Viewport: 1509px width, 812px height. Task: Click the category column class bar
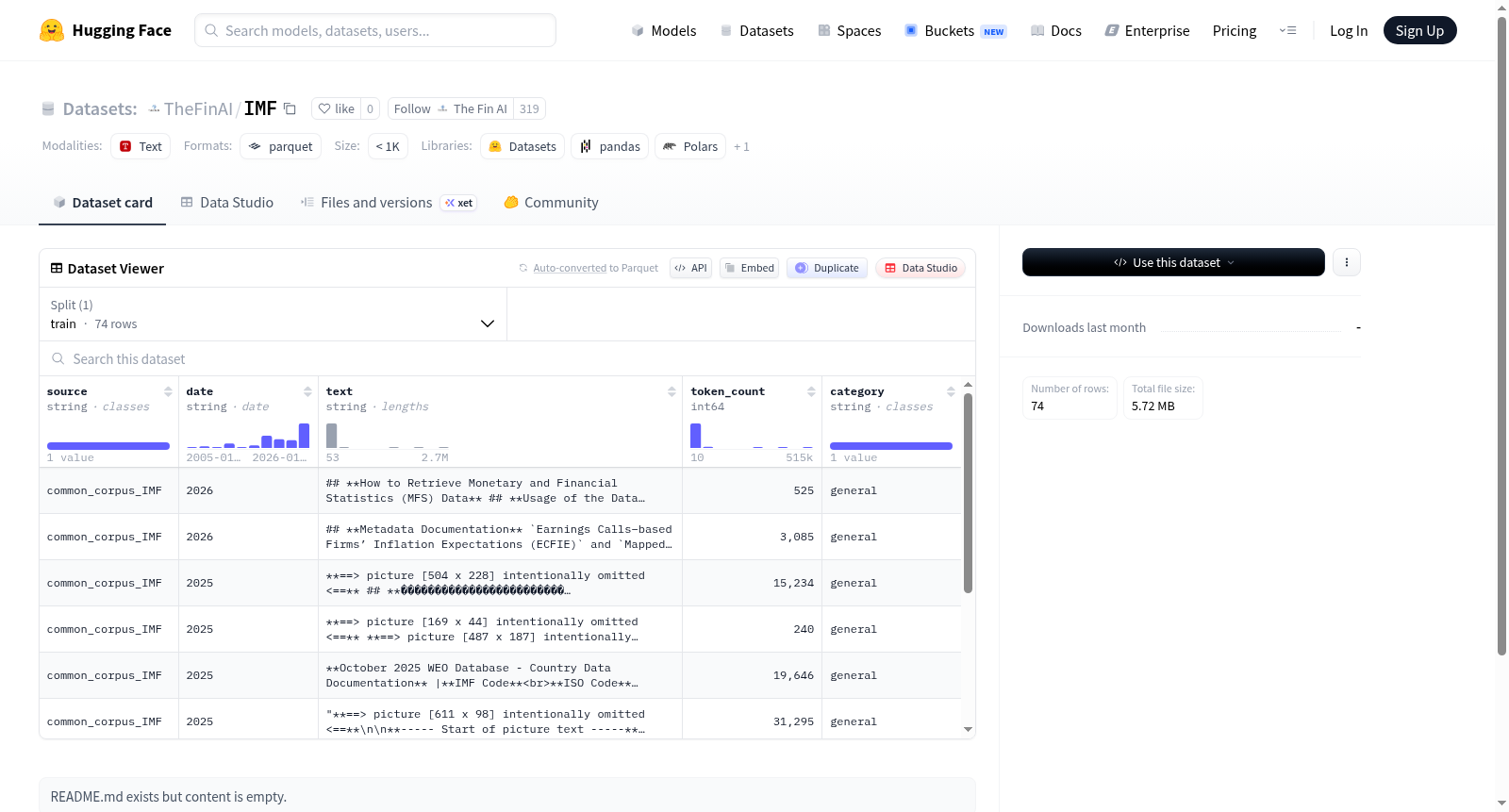891,445
